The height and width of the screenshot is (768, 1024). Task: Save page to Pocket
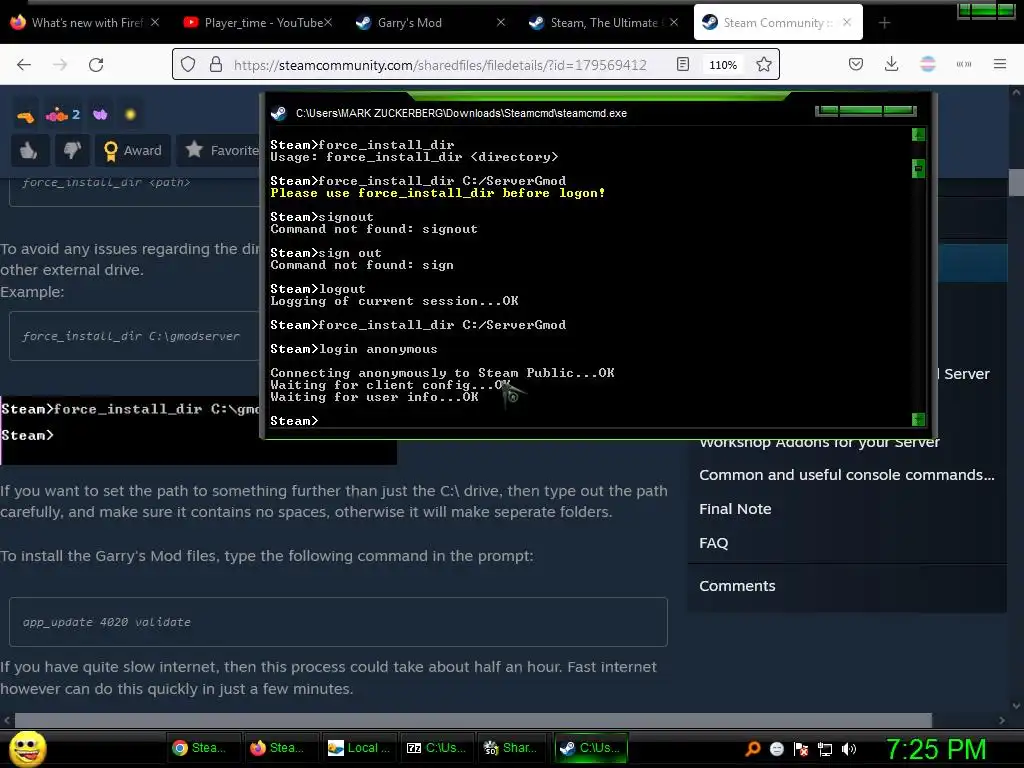[856, 64]
